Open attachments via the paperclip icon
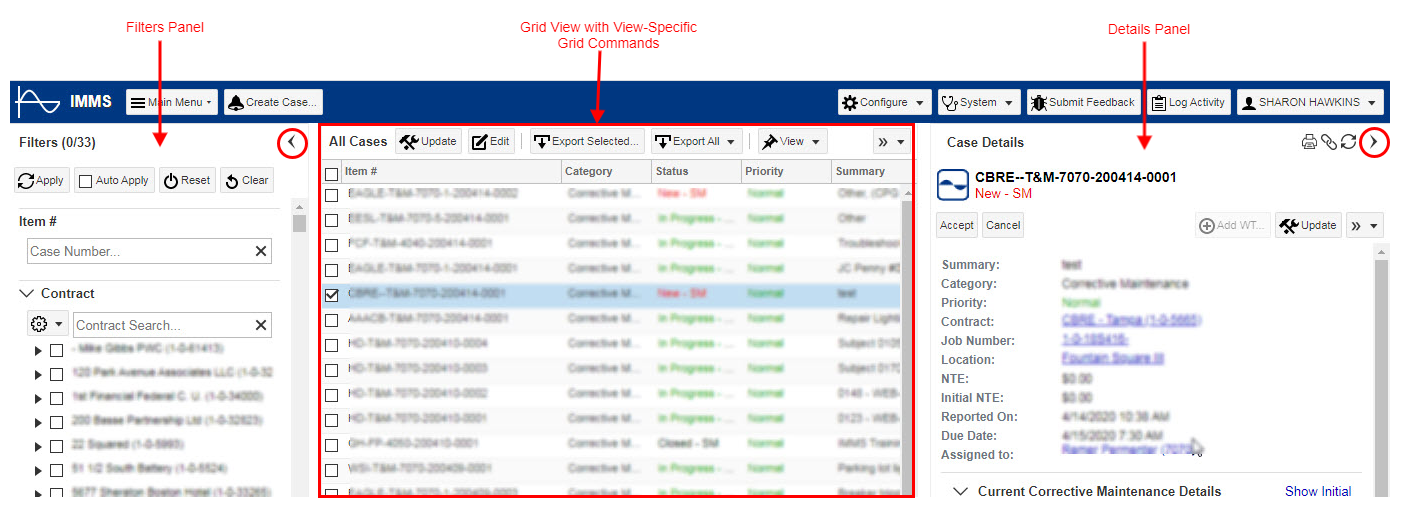The width and height of the screenshot is (1410, 517). [1329, 142]
